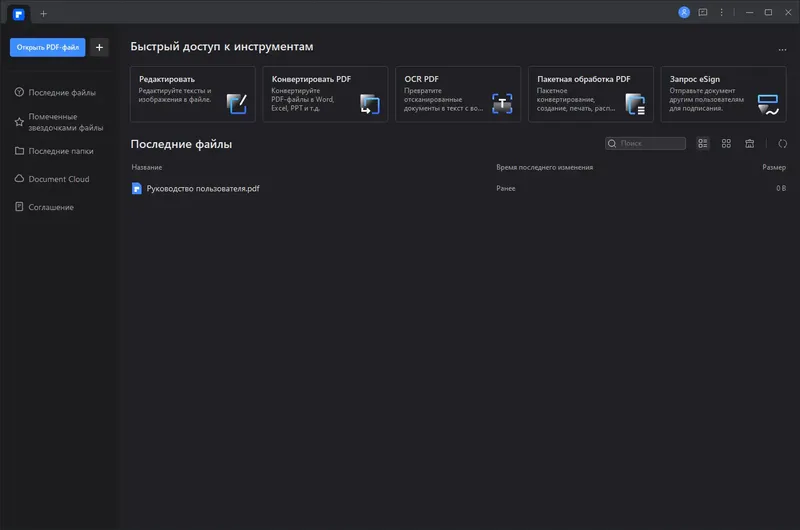Open the Конвертировать PDF card

pyautogui.click(x=326, y=94)
